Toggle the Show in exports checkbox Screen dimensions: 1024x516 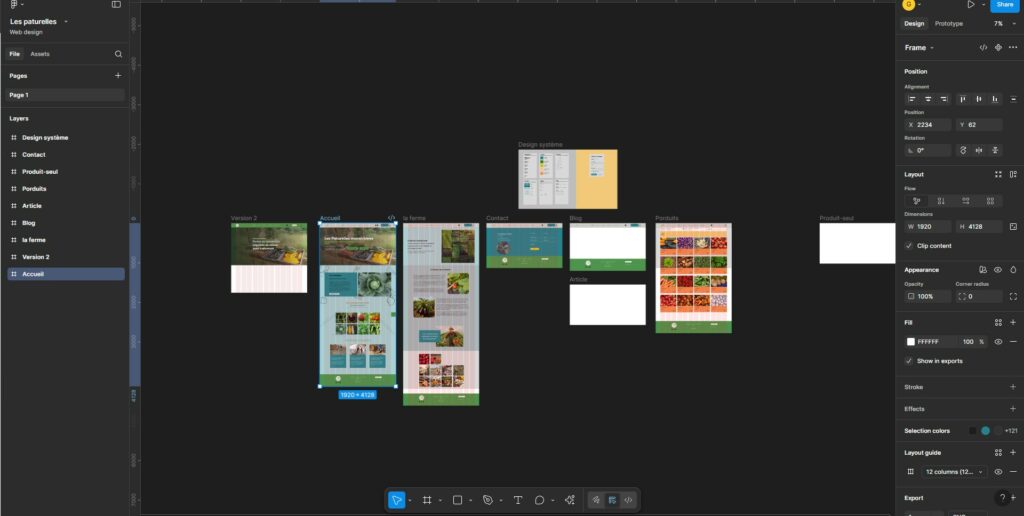909,361
